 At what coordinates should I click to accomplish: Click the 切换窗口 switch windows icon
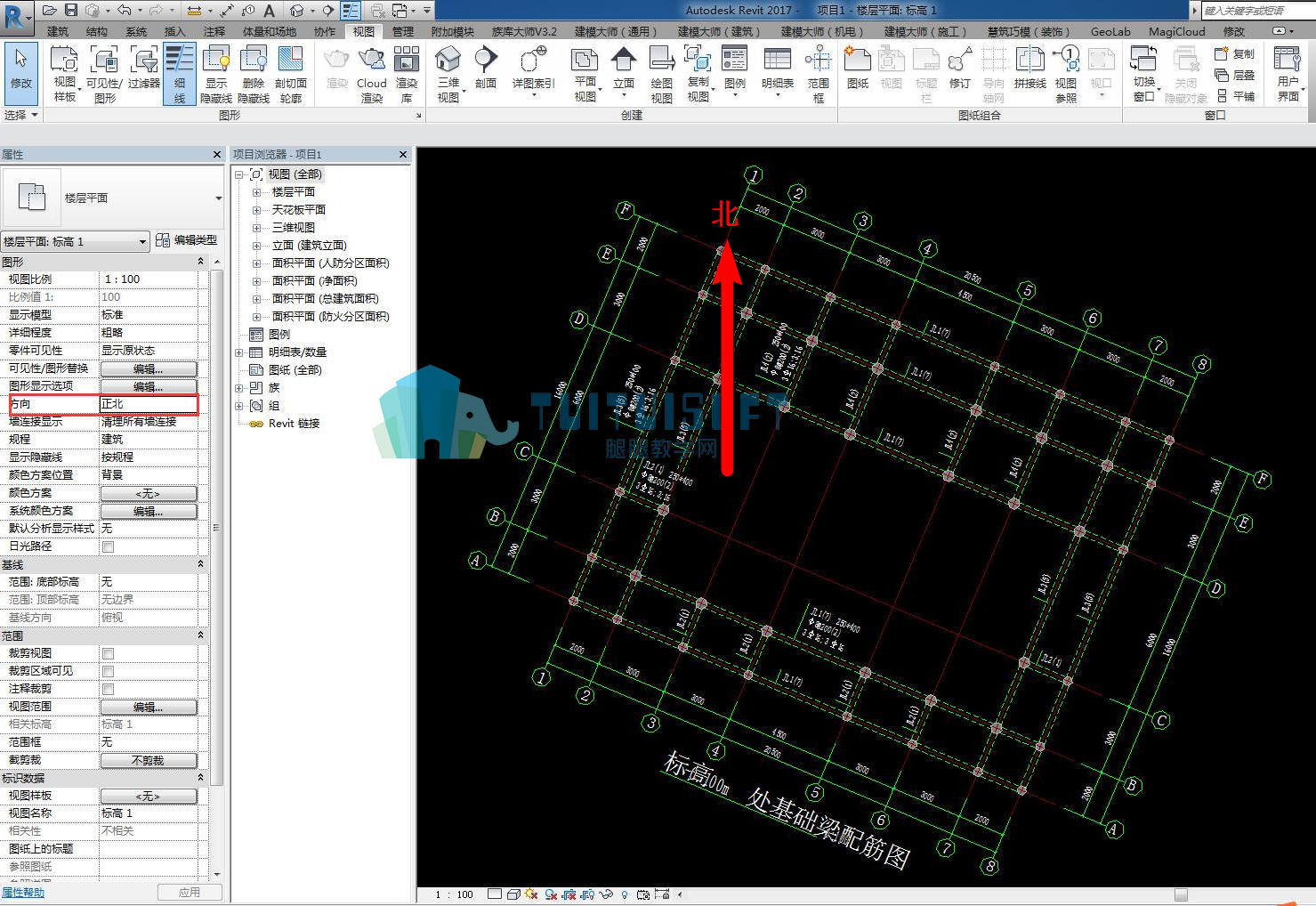pyautogui.click(x=1143, y=74)
